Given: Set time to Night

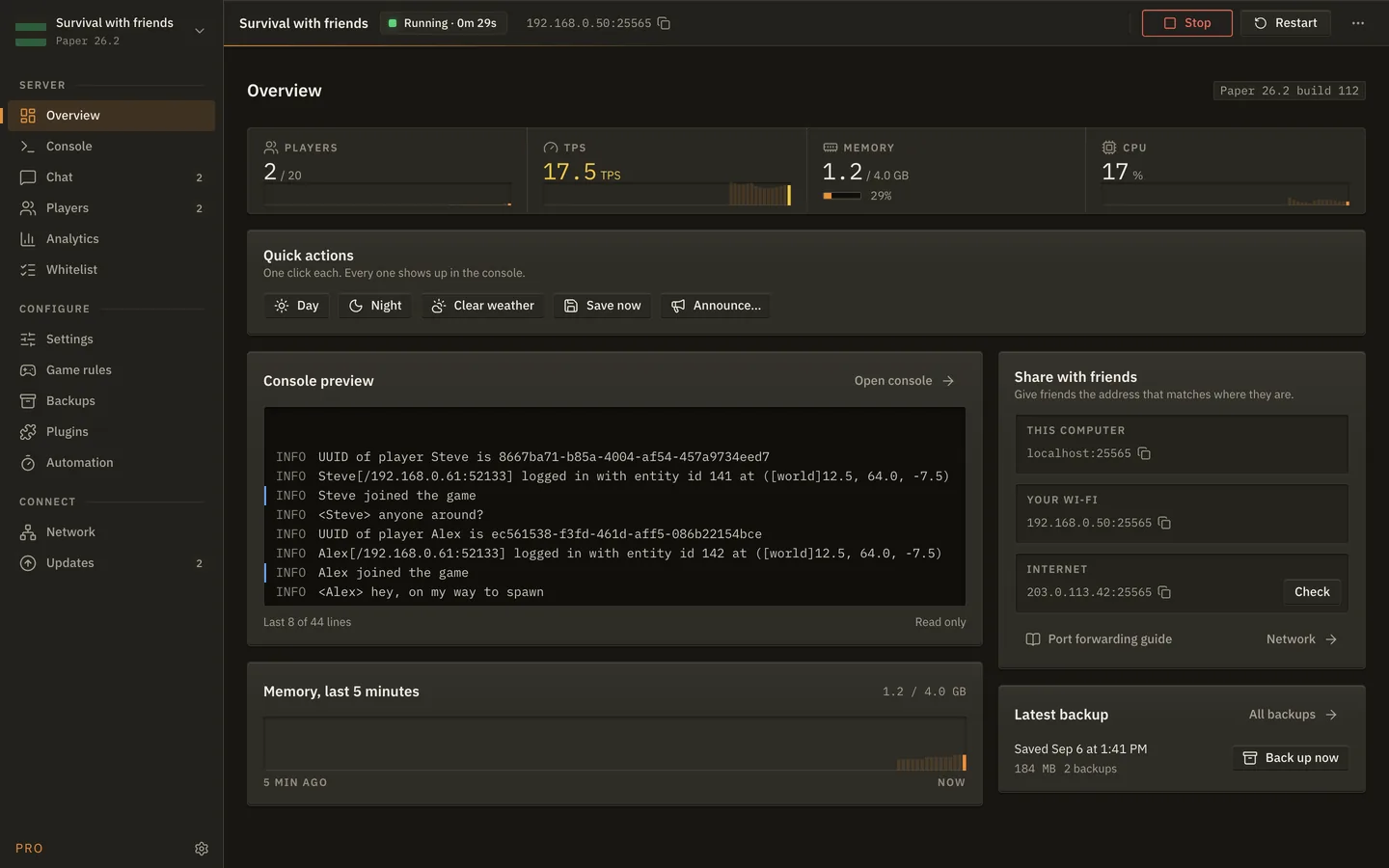Looking at the screenshot, I should (x=374, y=306).
